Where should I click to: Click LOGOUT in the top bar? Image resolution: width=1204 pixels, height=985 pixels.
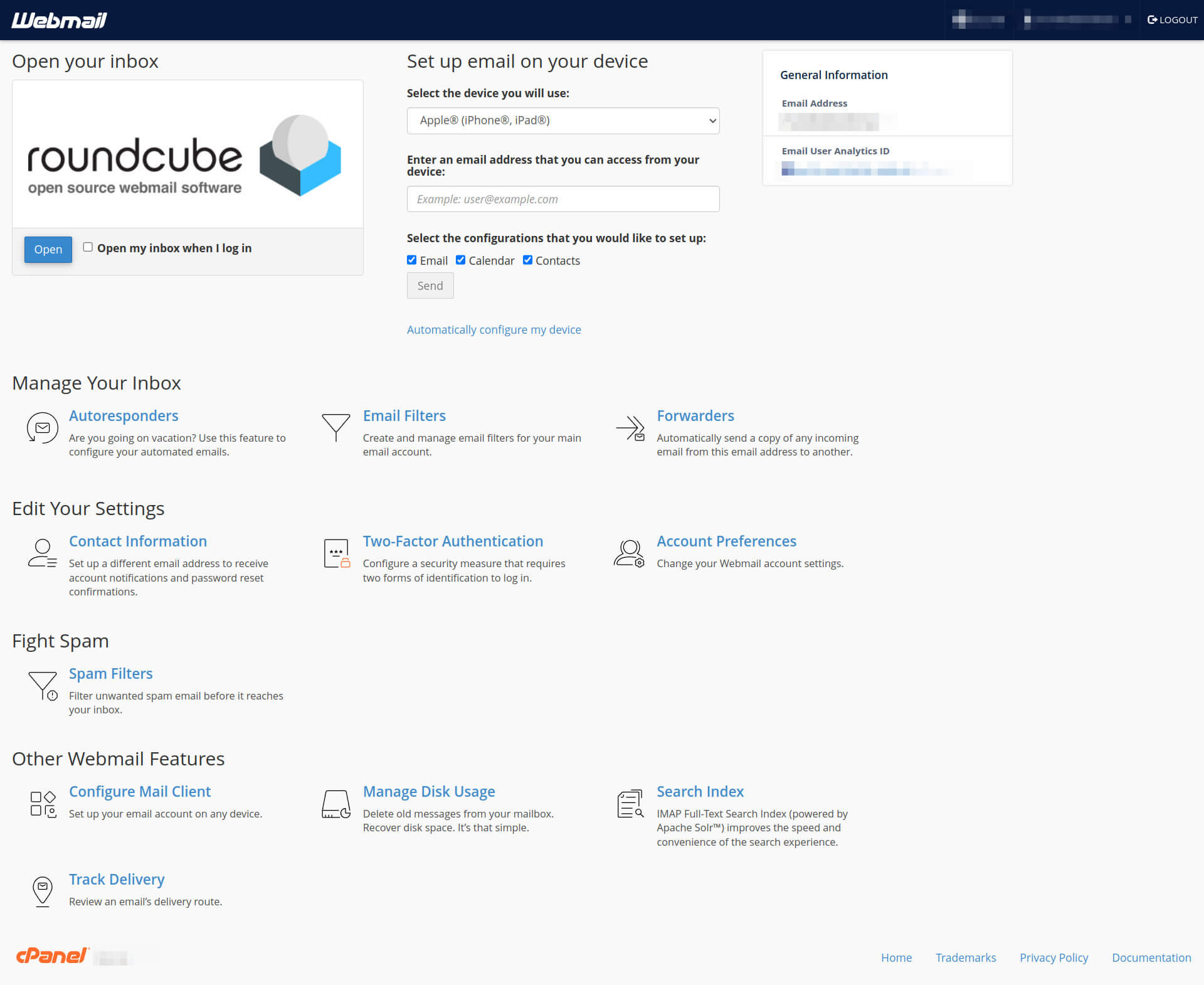point(1172,19)
